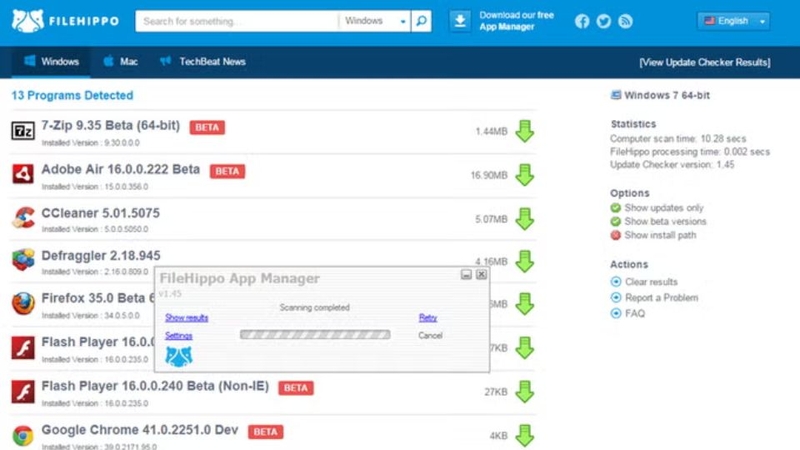Click the FileHippo logo
800x450 pixels.
(x=65, y=21)
